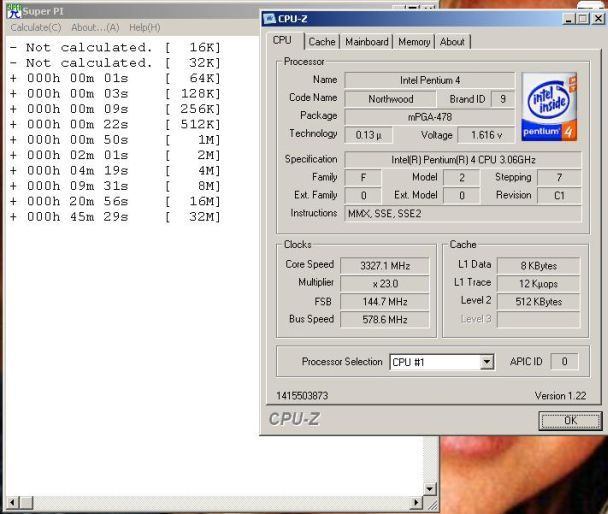Click the Super PI scroll left arrow
The height and width of the screenshot is (514, 608).
pos(12,503)
